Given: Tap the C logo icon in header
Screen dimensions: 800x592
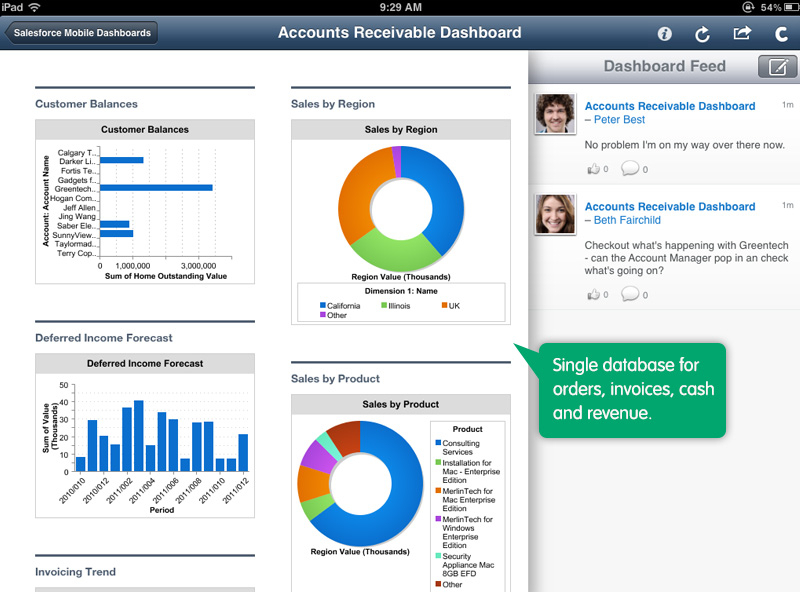Looking at the screenshot, I should pos(781,34).
